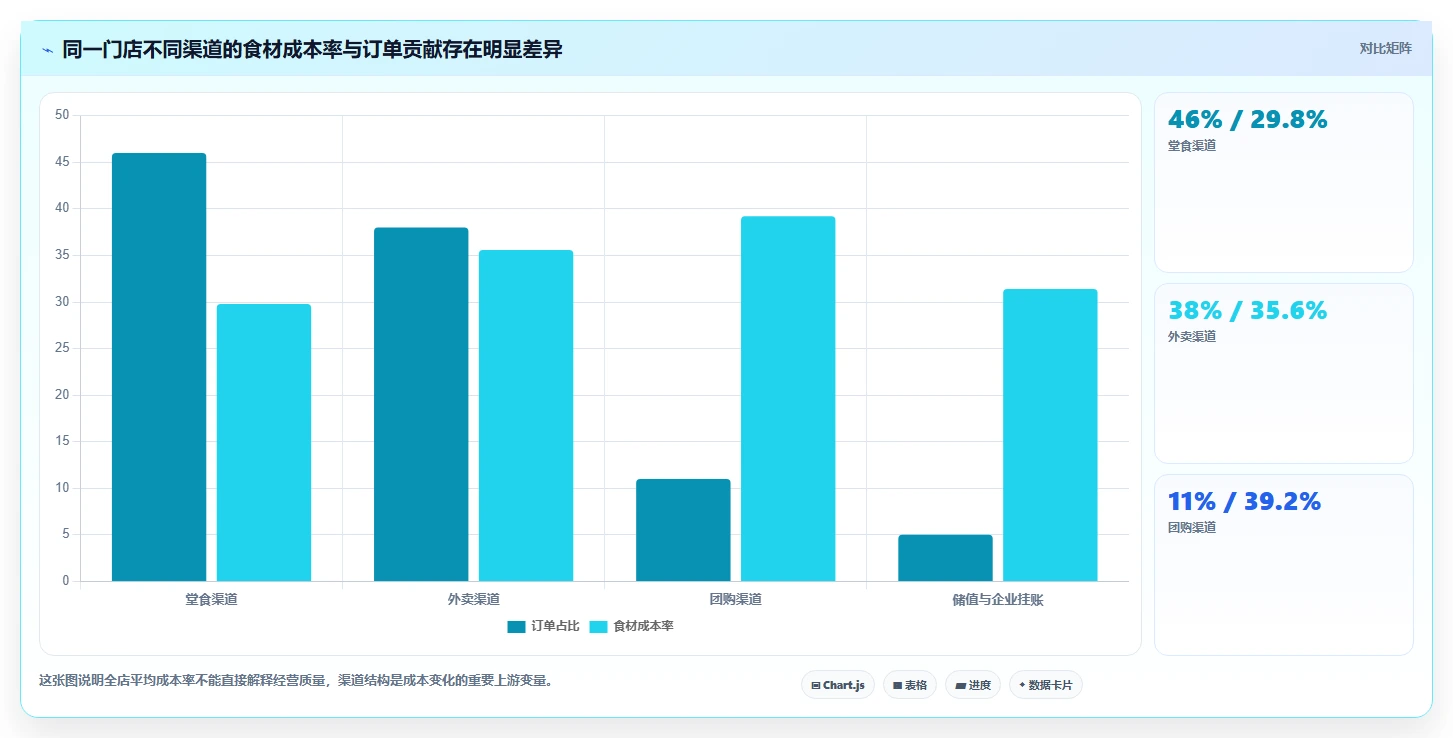Click the footnote text about 渠道结构
This screenshot has height=738, width=1453.
(296, 680)
